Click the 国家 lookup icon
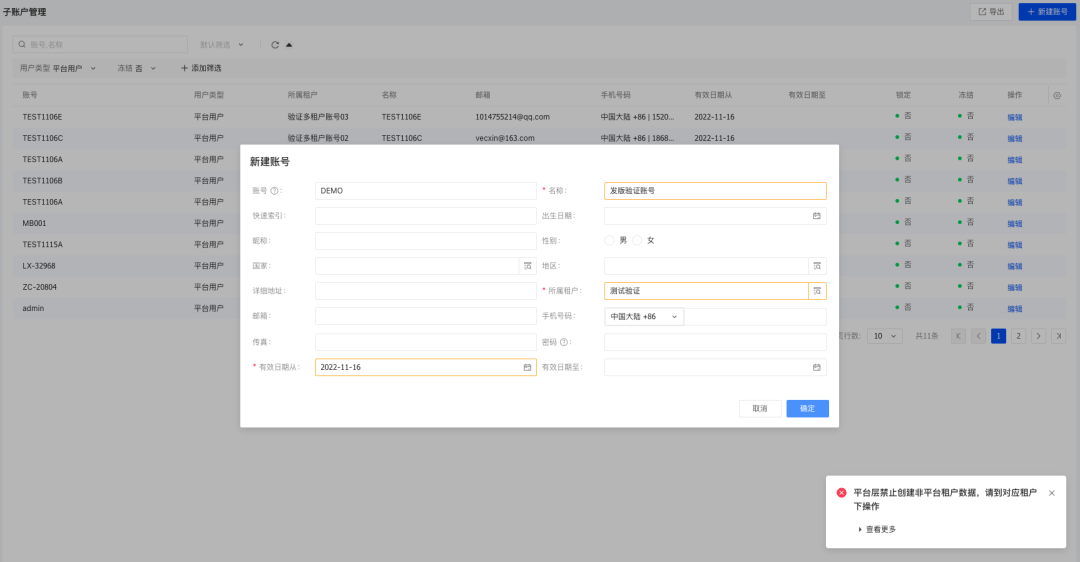1080x562 pixels. (x=527, y=266)
